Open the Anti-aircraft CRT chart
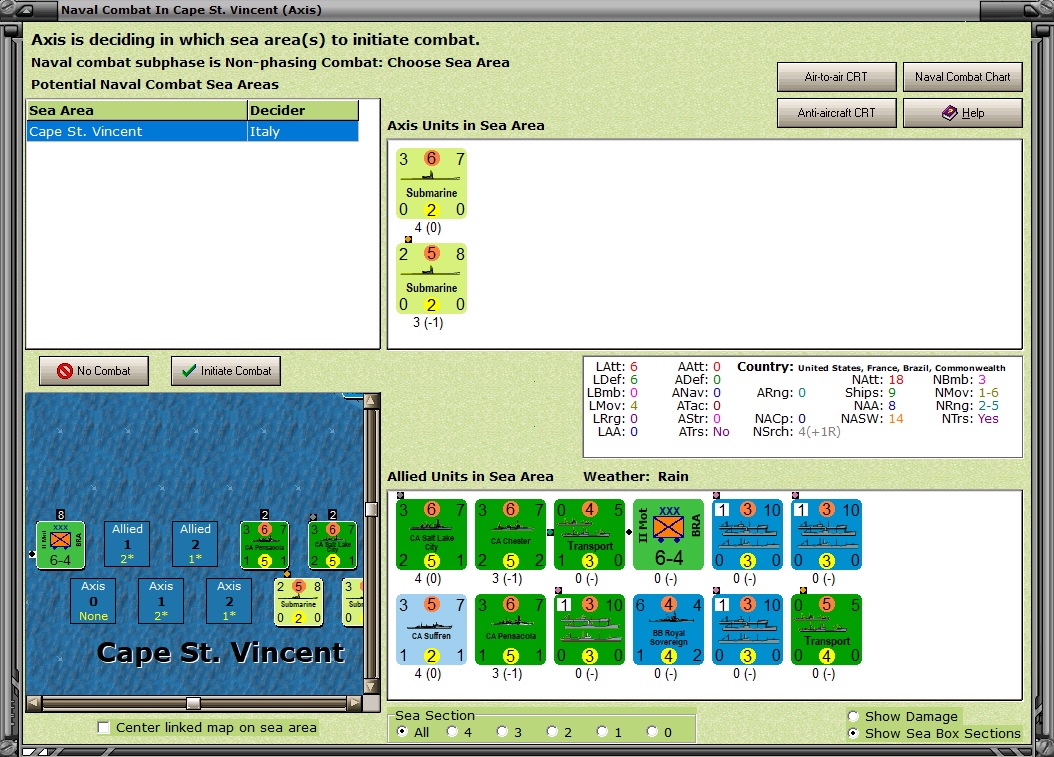 pos(836,113)
